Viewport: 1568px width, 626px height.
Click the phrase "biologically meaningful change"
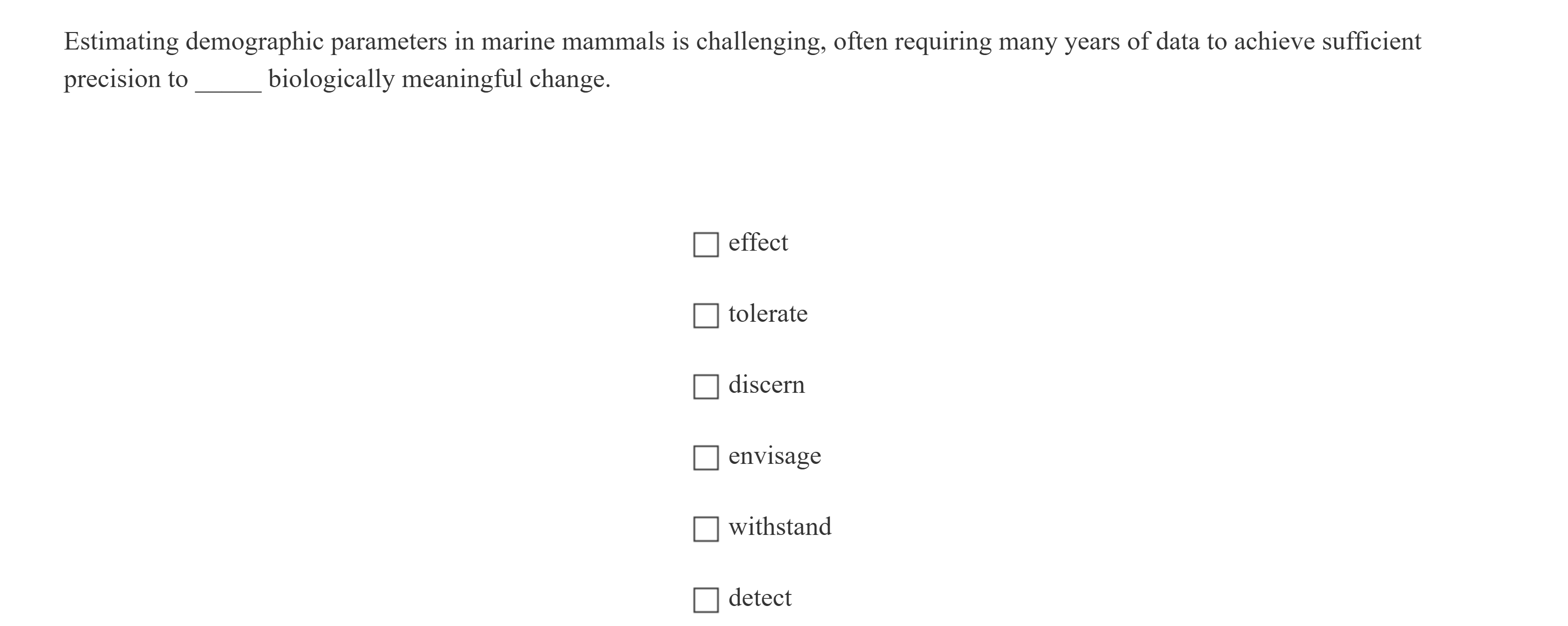[440, 79]
